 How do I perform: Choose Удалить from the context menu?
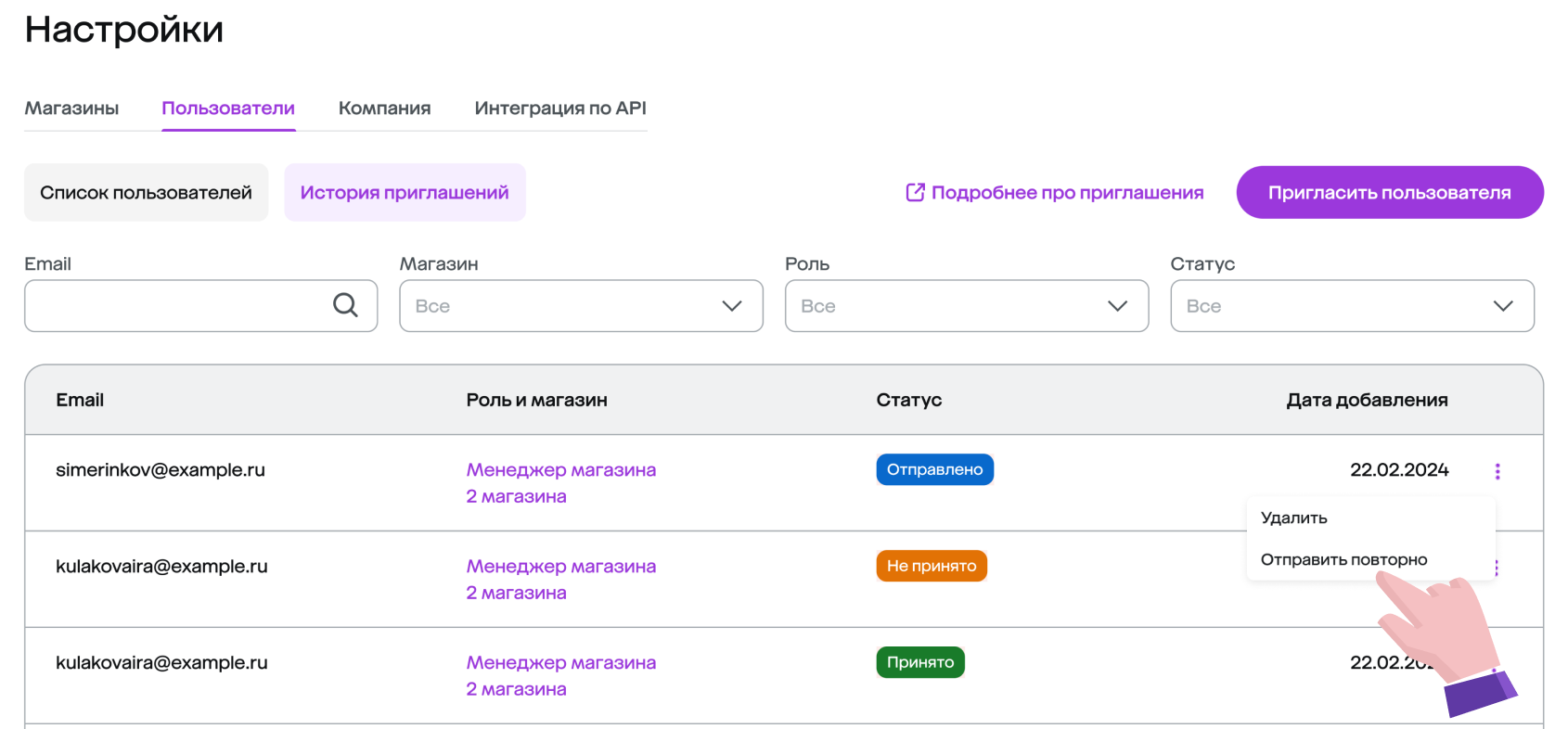(1293, 518)
